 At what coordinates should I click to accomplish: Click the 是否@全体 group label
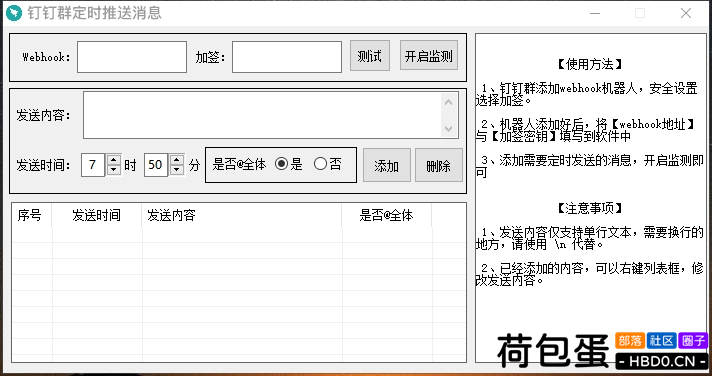point(240,164)
